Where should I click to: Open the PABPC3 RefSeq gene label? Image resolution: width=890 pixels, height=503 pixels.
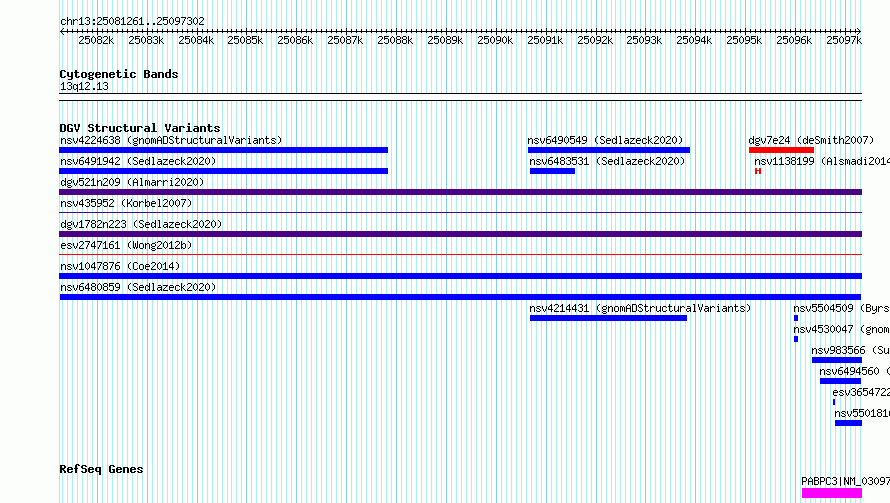pyautogui.click(x=846, y=481)
